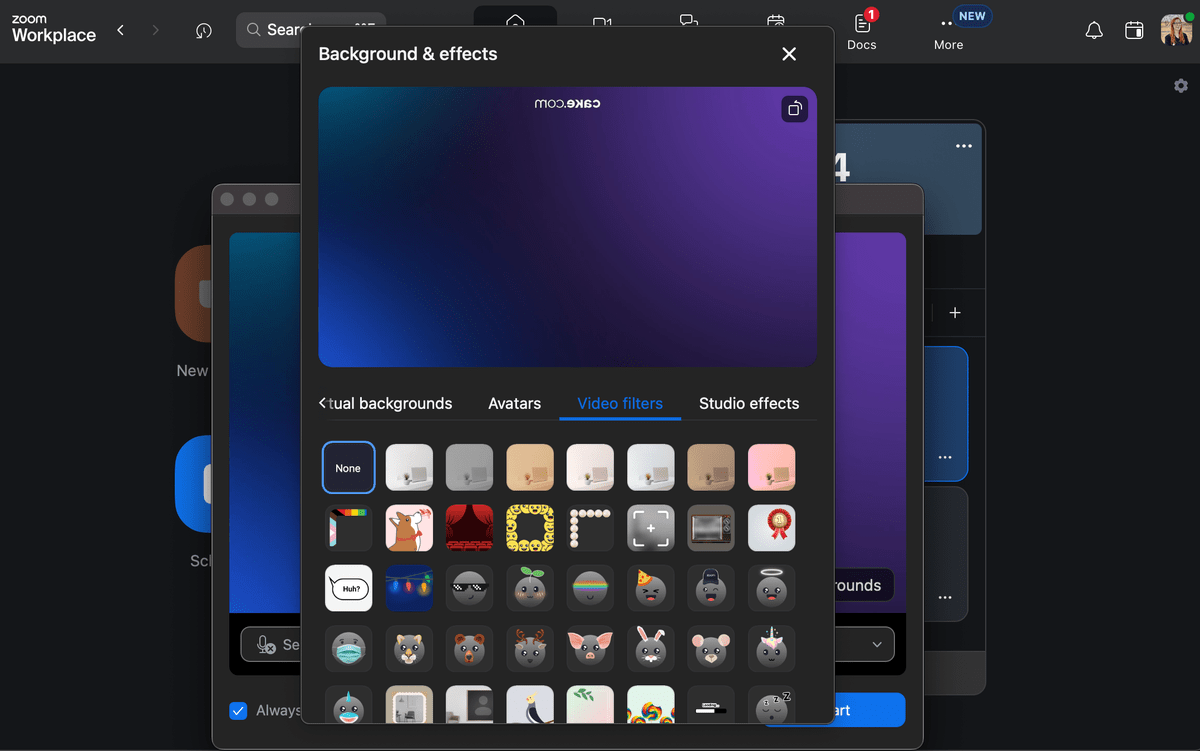Select the sunglasses video filter
The height and width of the screenshot is (751, 1200).
tap(469, 588)
